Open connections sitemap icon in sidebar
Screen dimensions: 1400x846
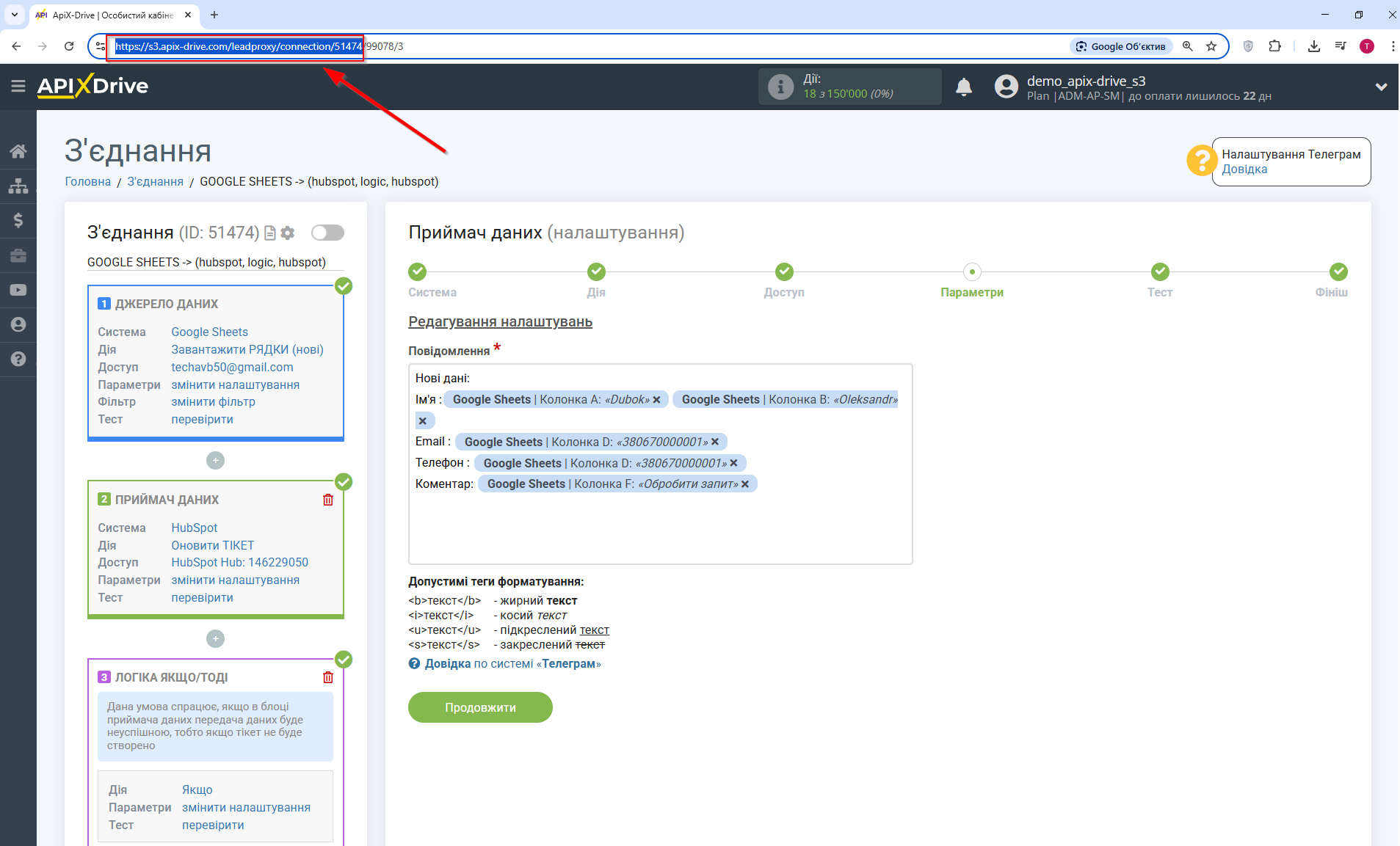pyautogui.click(x=18, y=186)
